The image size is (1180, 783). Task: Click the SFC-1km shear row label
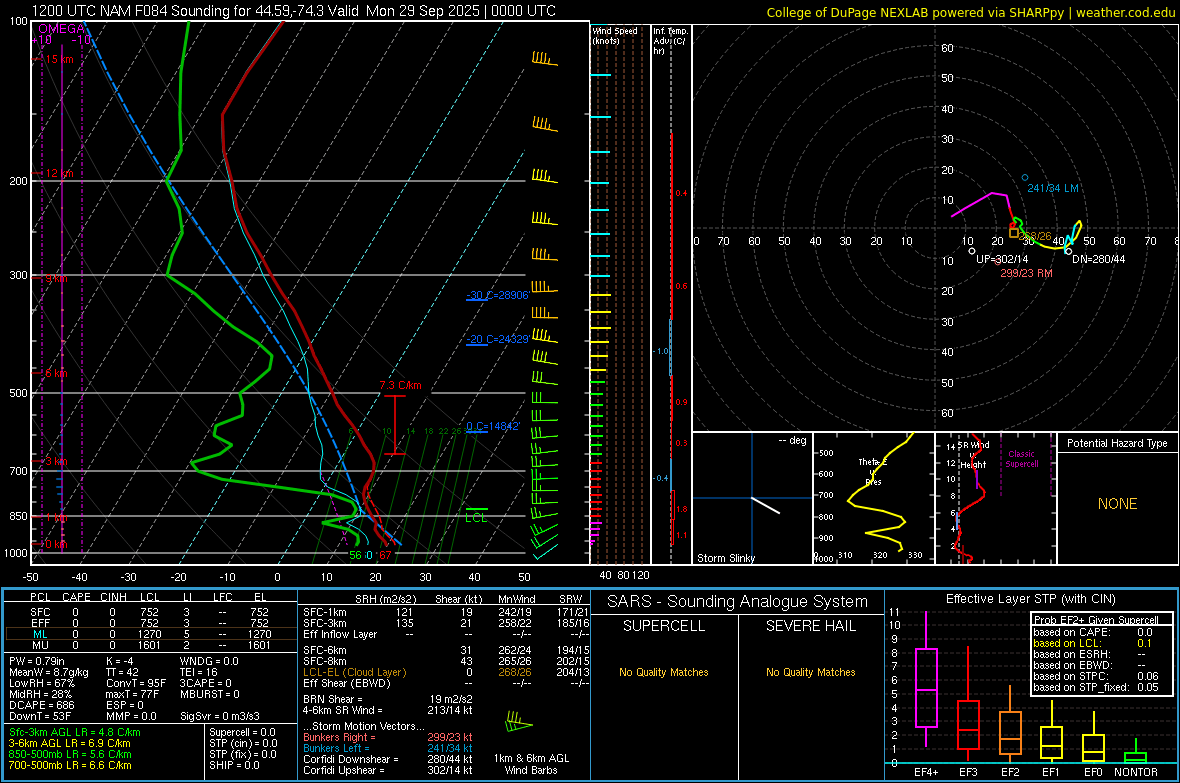pyautogui.click(x=325, y=612)
